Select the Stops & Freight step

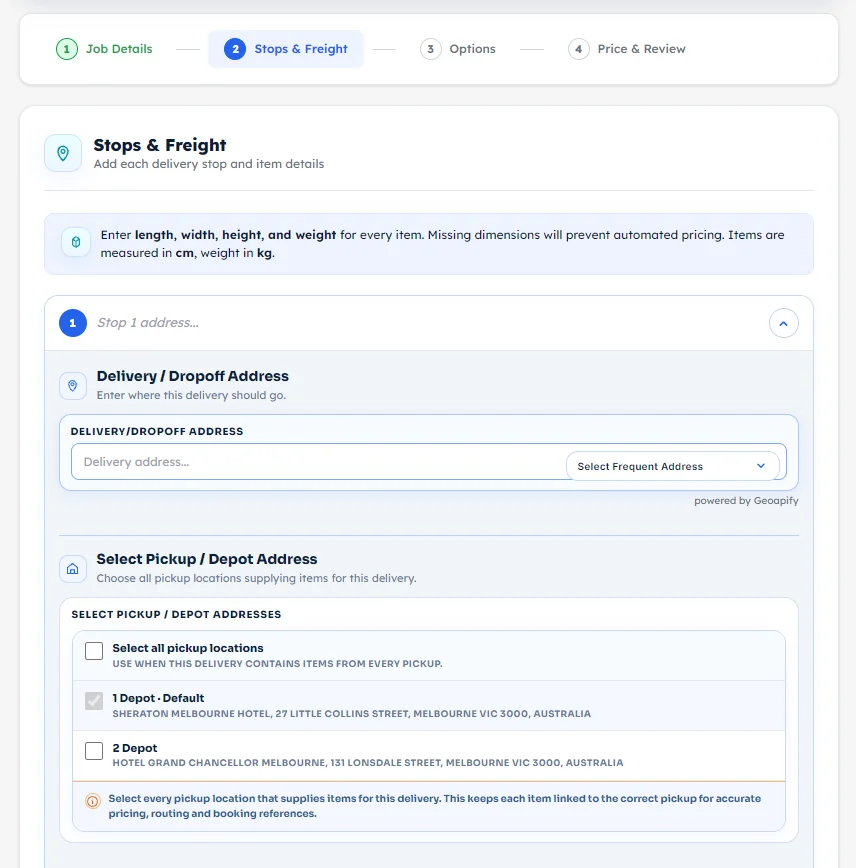tap(286, 49)
